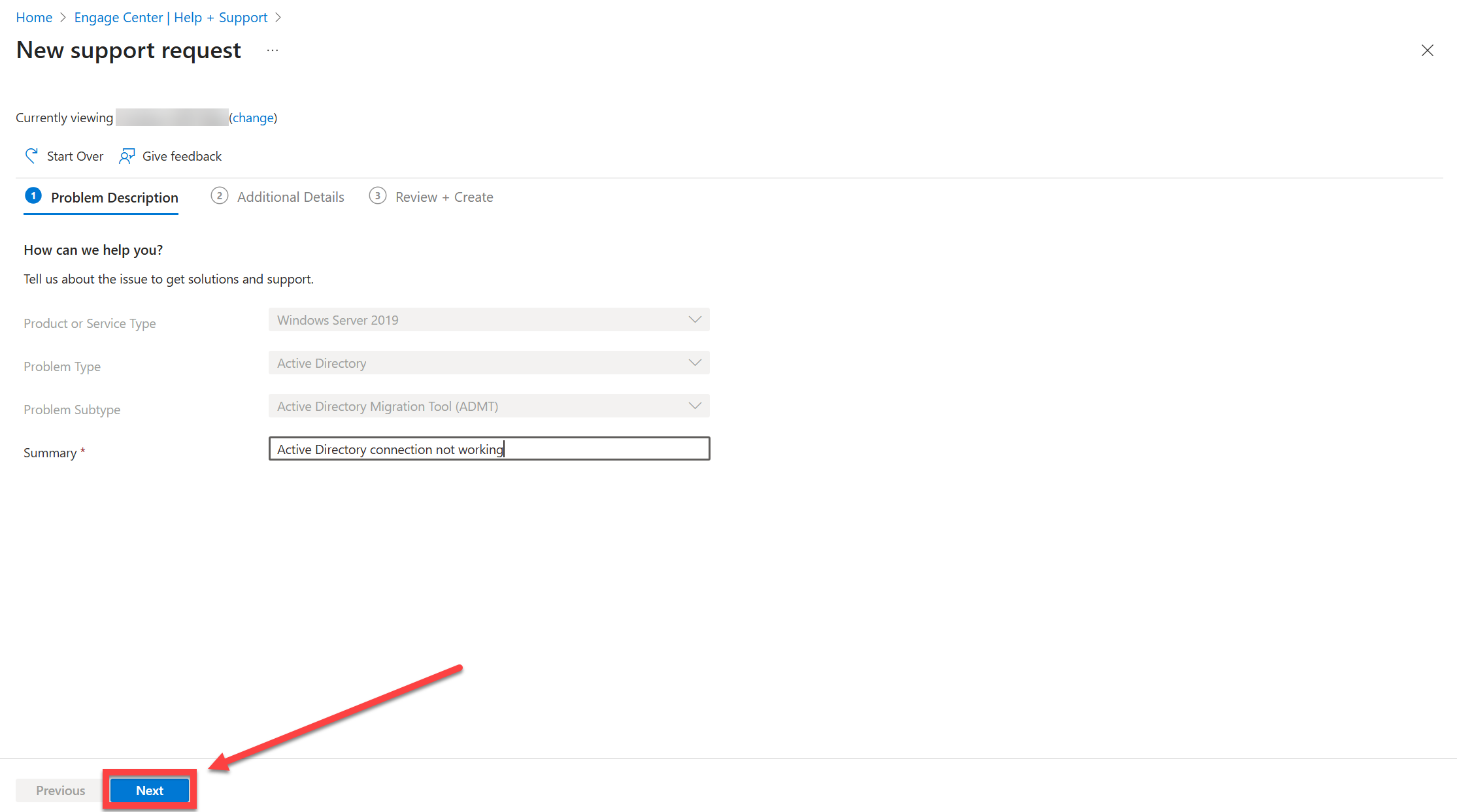Open the Problem Subtype dropdown
The image size is (1457, 812).
pos(489,406)
